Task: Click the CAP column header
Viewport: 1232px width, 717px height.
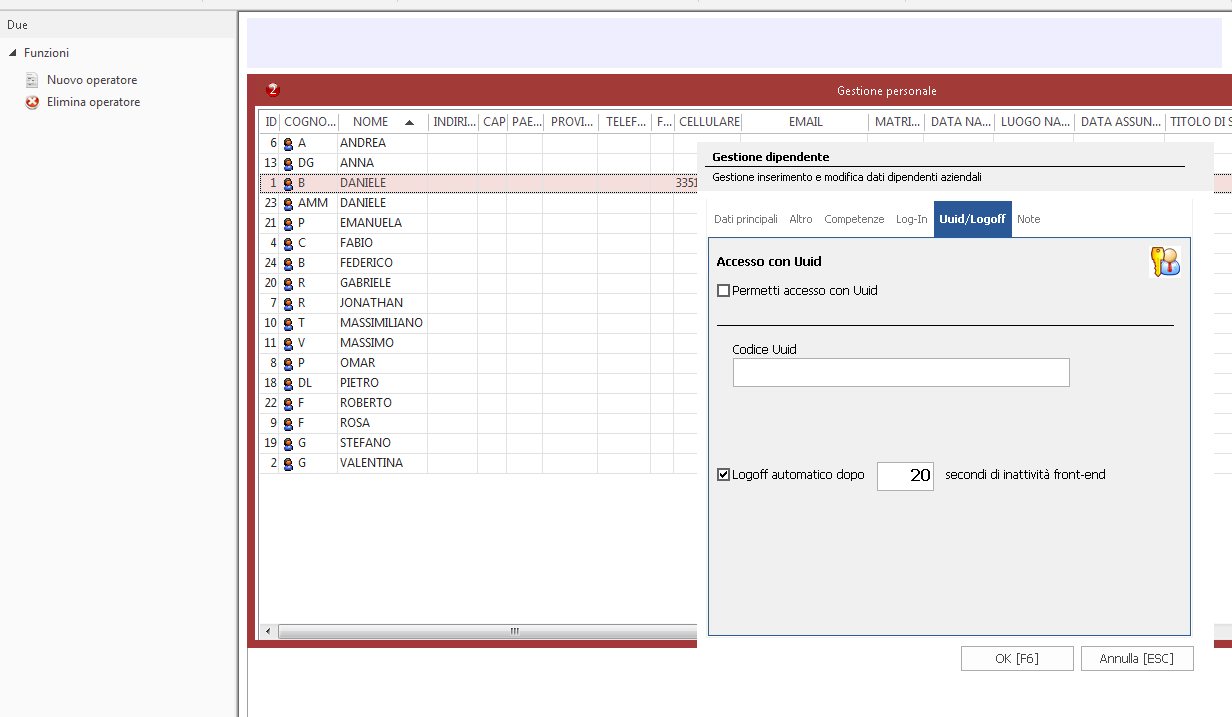Action: (x=493, y=122)
